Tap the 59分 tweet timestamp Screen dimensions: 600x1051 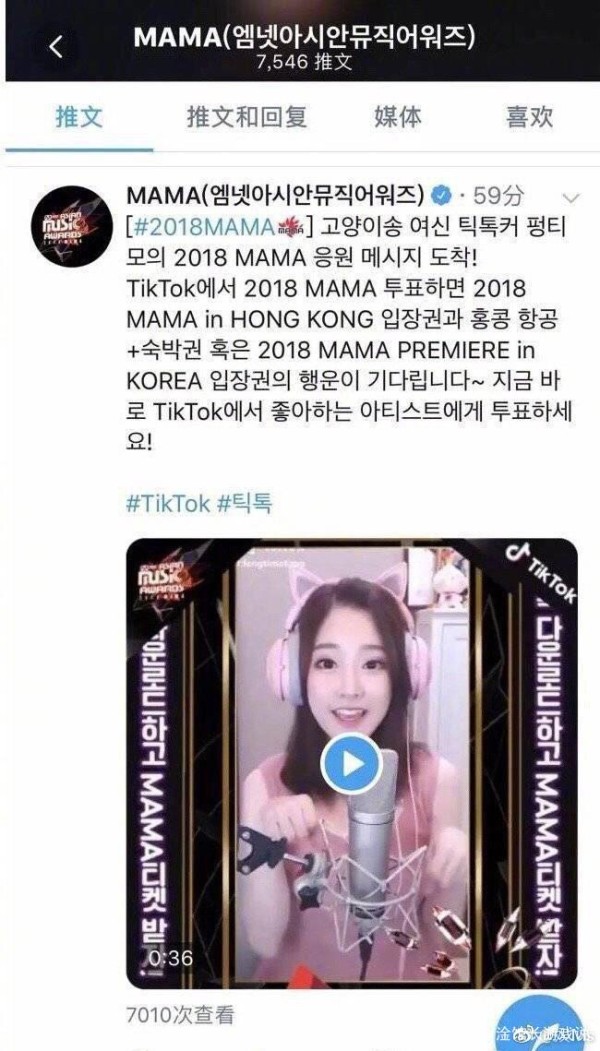click(x=499, y=196)
